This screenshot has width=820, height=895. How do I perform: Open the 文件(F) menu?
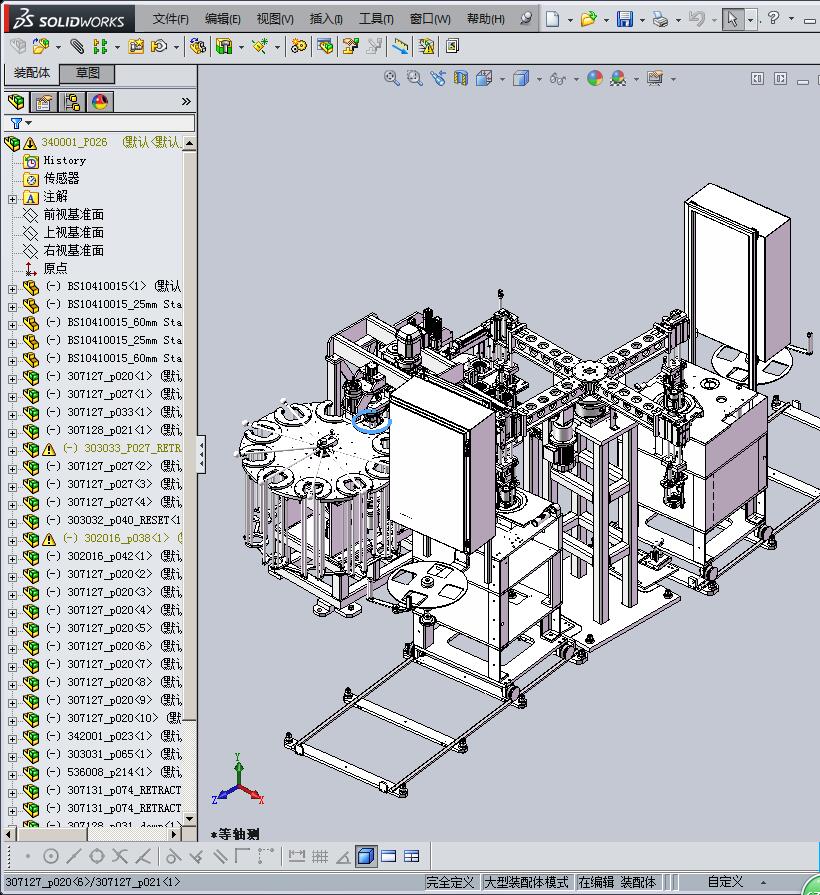tap(171, 19)
